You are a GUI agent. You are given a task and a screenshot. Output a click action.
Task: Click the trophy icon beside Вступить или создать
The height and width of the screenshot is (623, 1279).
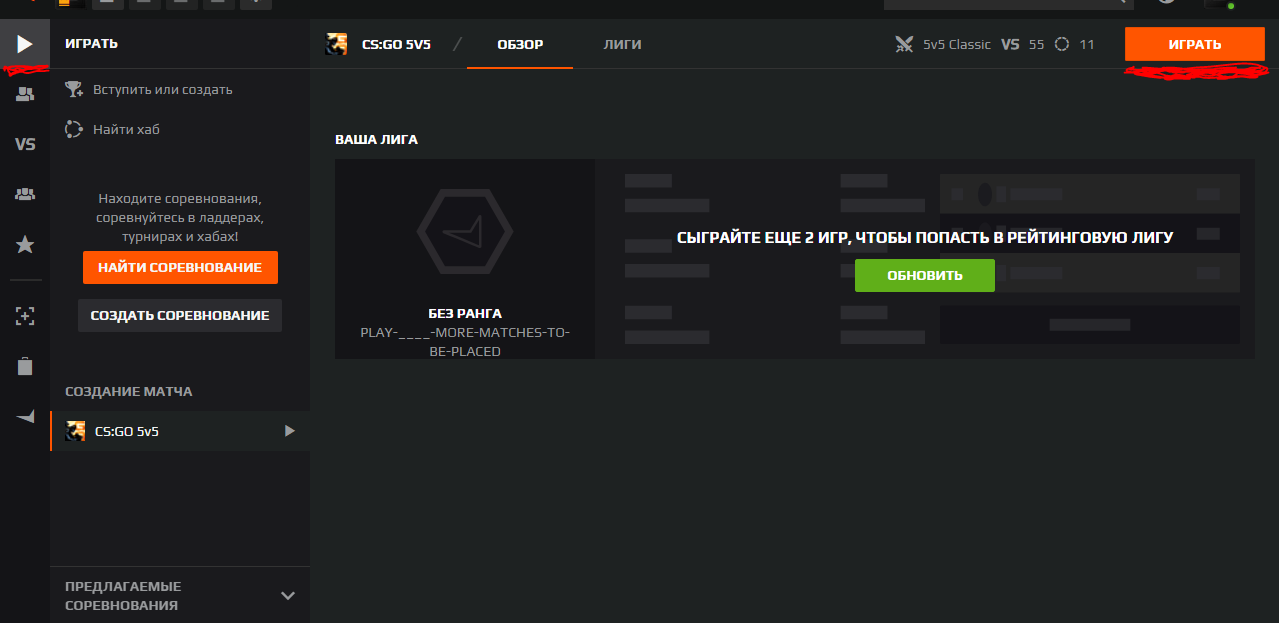tap(74, 89)
